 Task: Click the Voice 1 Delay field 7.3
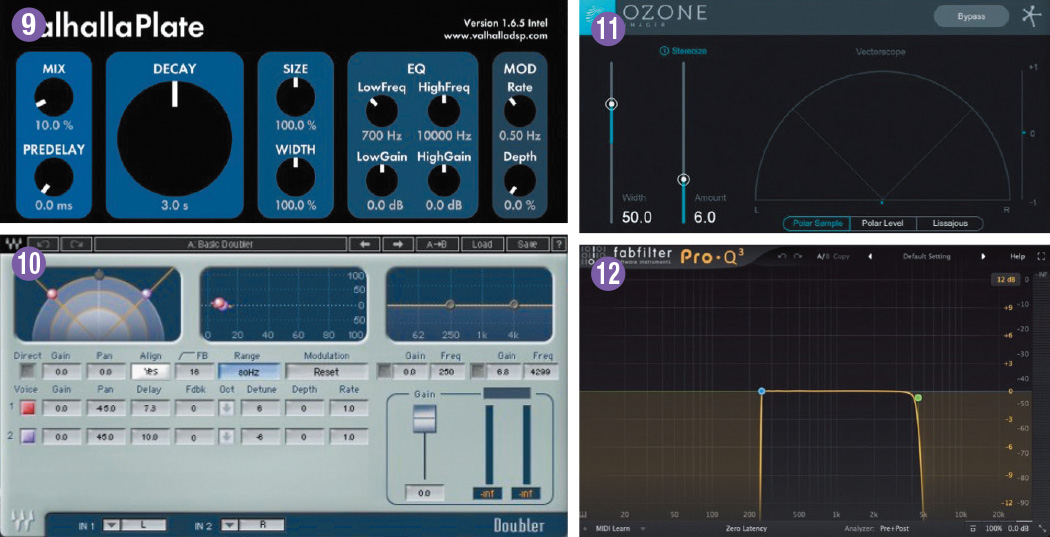151,408
